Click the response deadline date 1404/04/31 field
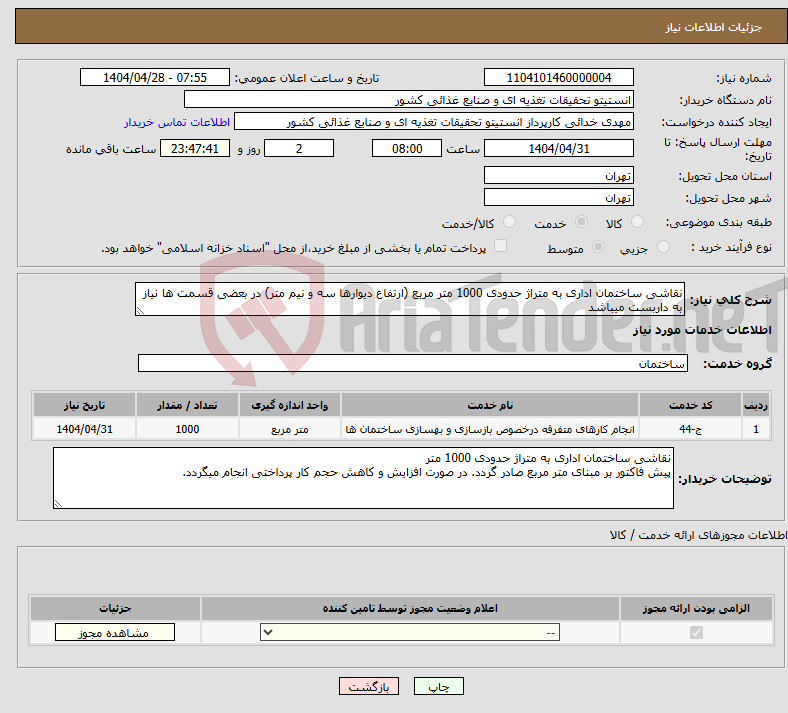Image resolution: width=788 pixels, height=713 pixels. point(558,148)
